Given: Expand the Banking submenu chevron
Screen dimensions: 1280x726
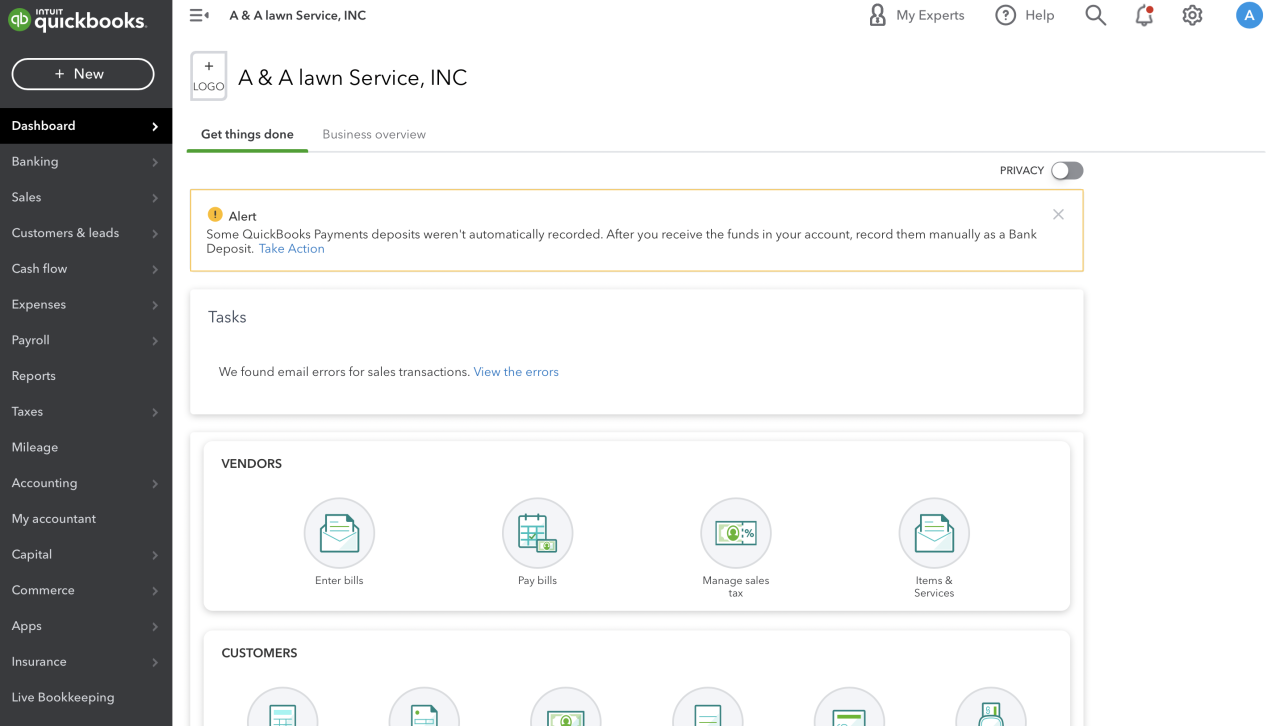Looking at the screenshot, I should [x=155, y=162].
